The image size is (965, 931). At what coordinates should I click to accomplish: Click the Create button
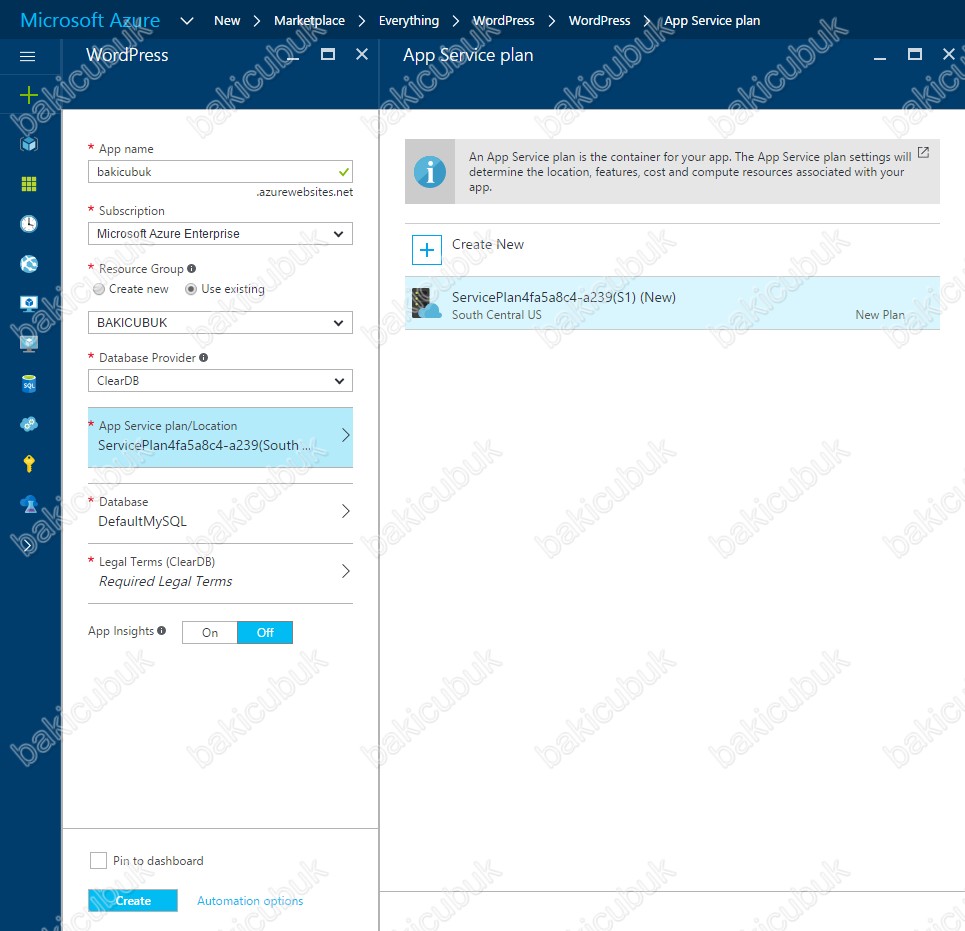(x=133, y=900)
